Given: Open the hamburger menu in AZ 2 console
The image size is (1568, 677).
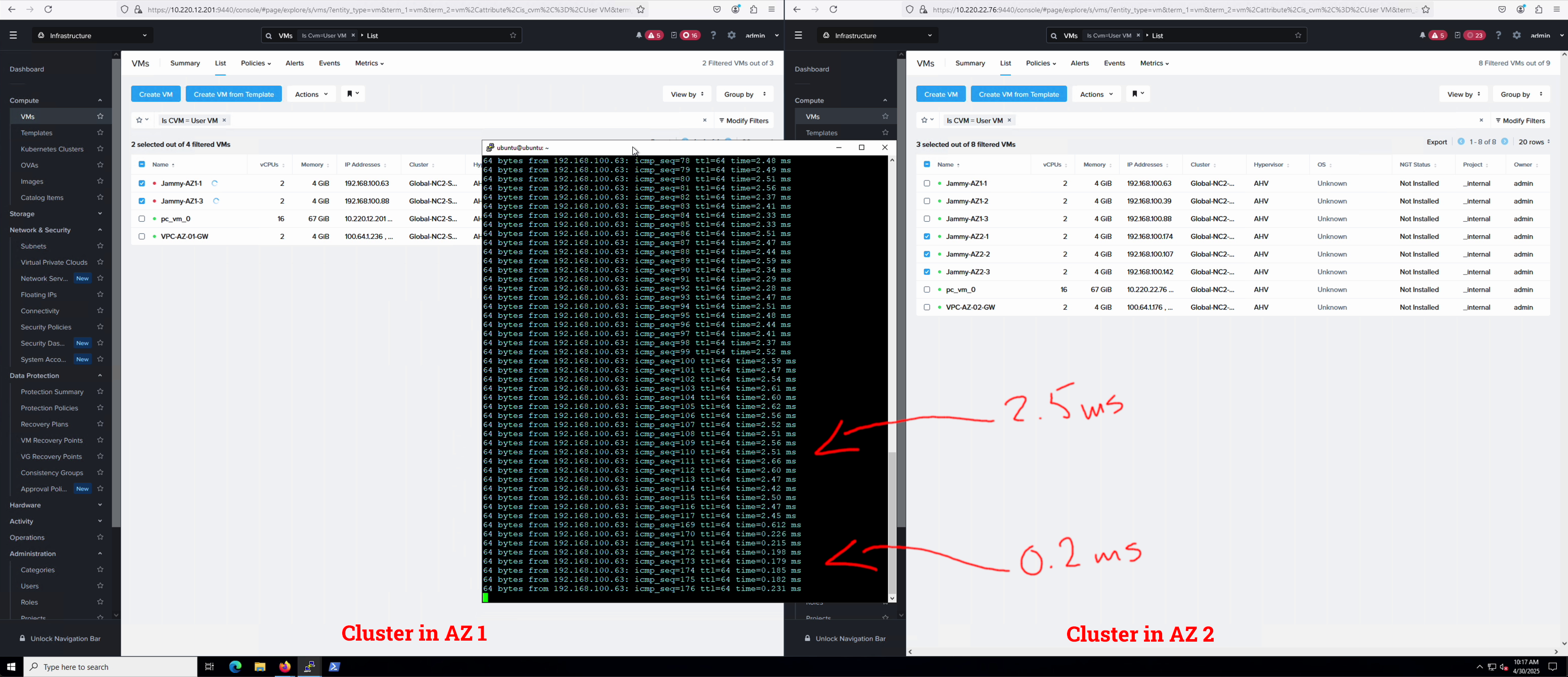Looking at the screenshot, I should point(798,35).
